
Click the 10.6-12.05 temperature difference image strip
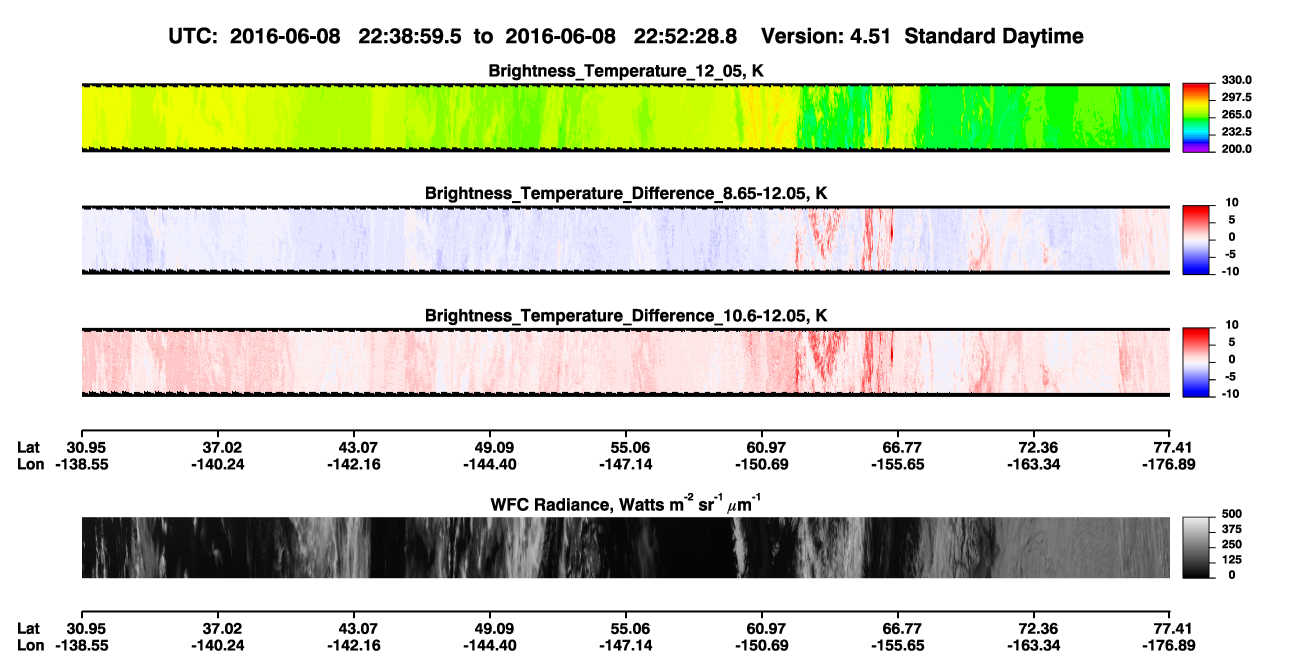(625, 362)
